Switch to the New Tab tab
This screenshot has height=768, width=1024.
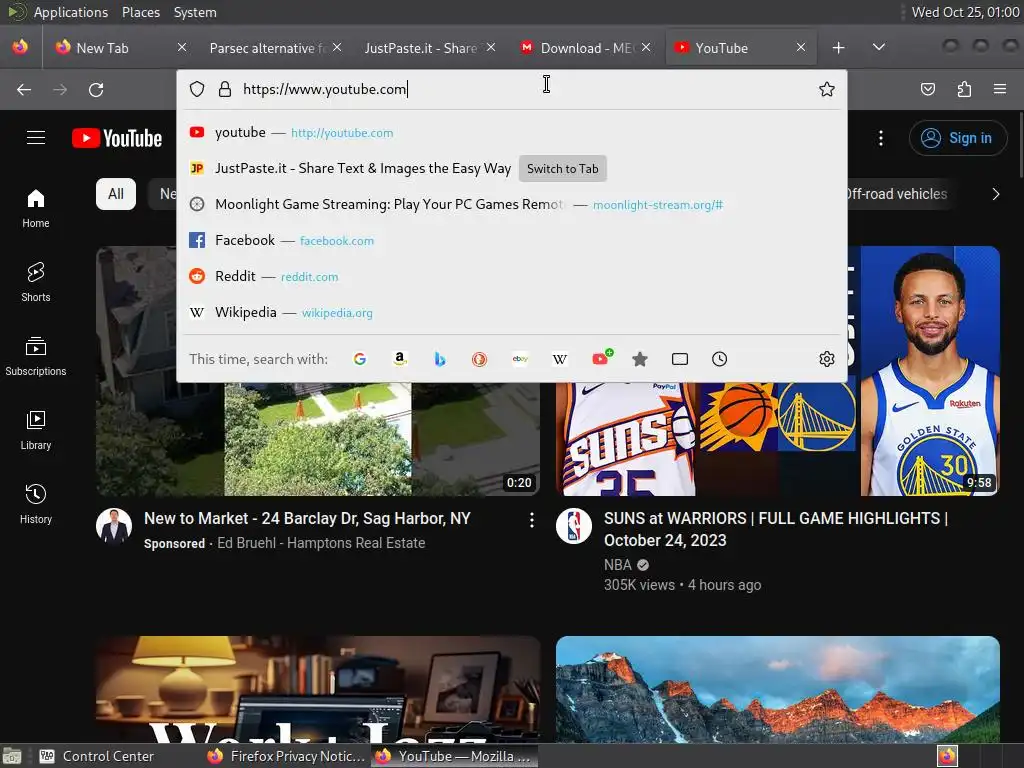click(x=118, y=48)
